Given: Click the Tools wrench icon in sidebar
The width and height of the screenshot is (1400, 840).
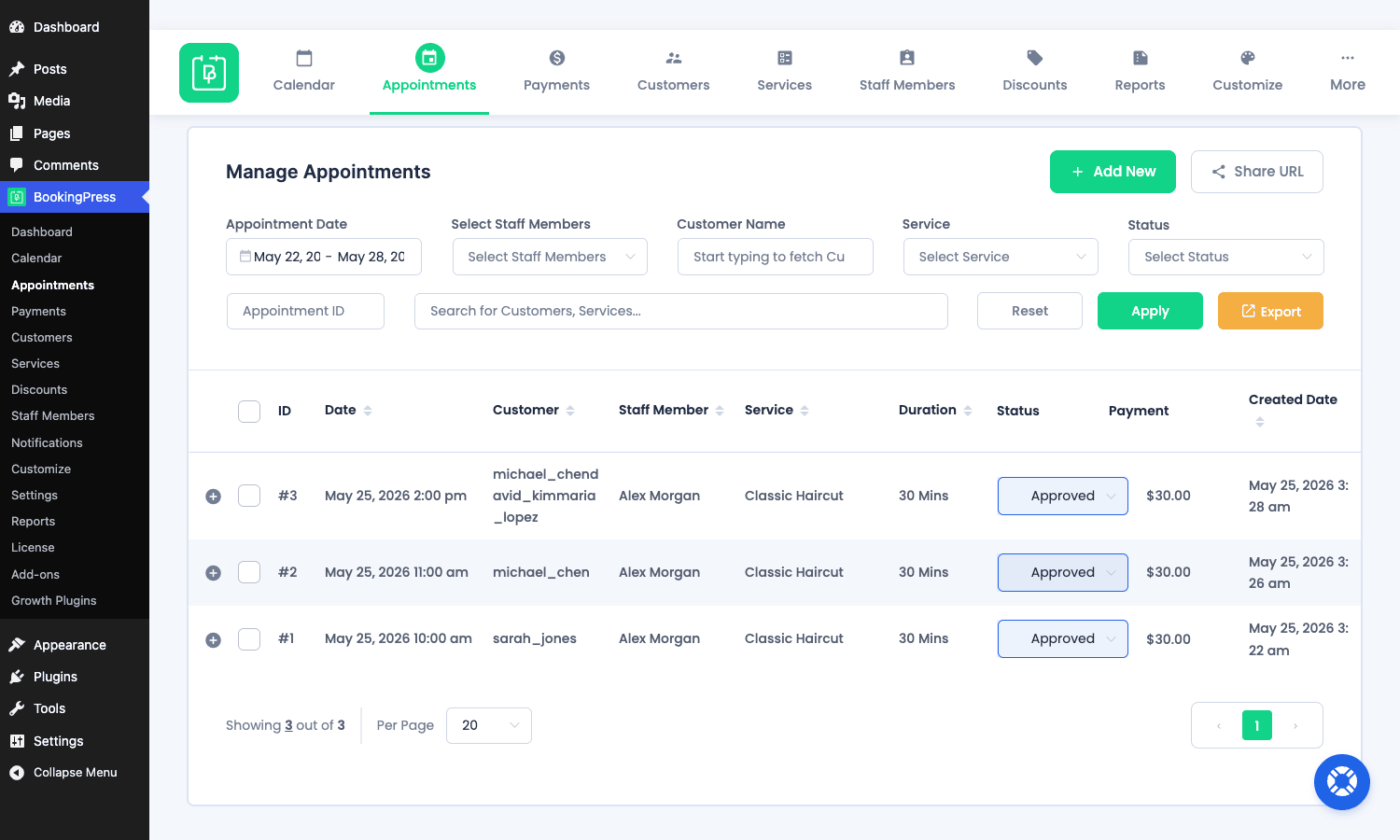Looking at the screenshot, I should [x=17, y=708].
